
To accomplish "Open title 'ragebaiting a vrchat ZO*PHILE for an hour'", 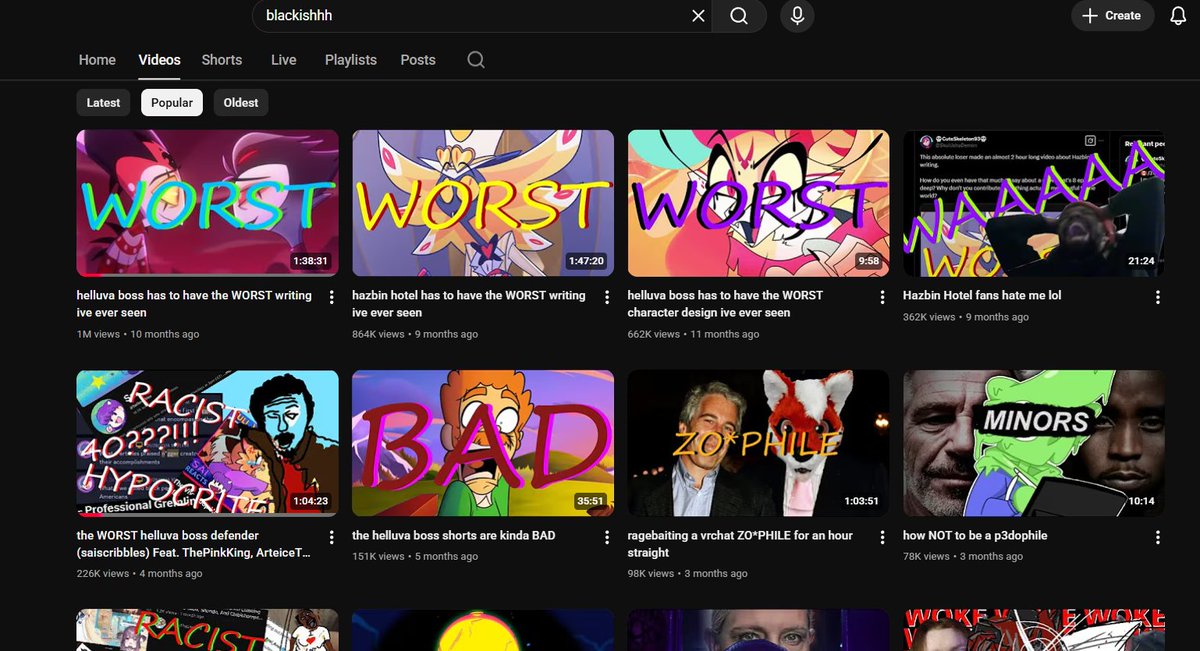I will pyautogui.click(x=740, y=544).
